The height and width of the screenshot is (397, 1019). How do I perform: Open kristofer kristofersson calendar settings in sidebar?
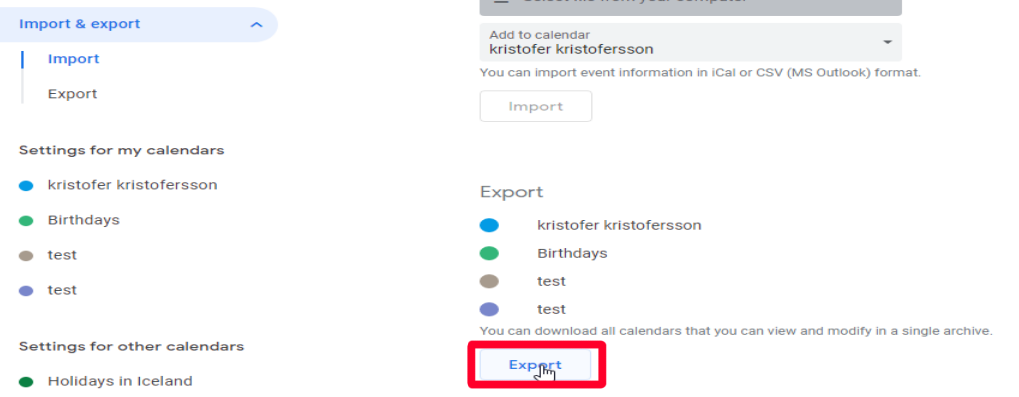click(x=133, y=185)
